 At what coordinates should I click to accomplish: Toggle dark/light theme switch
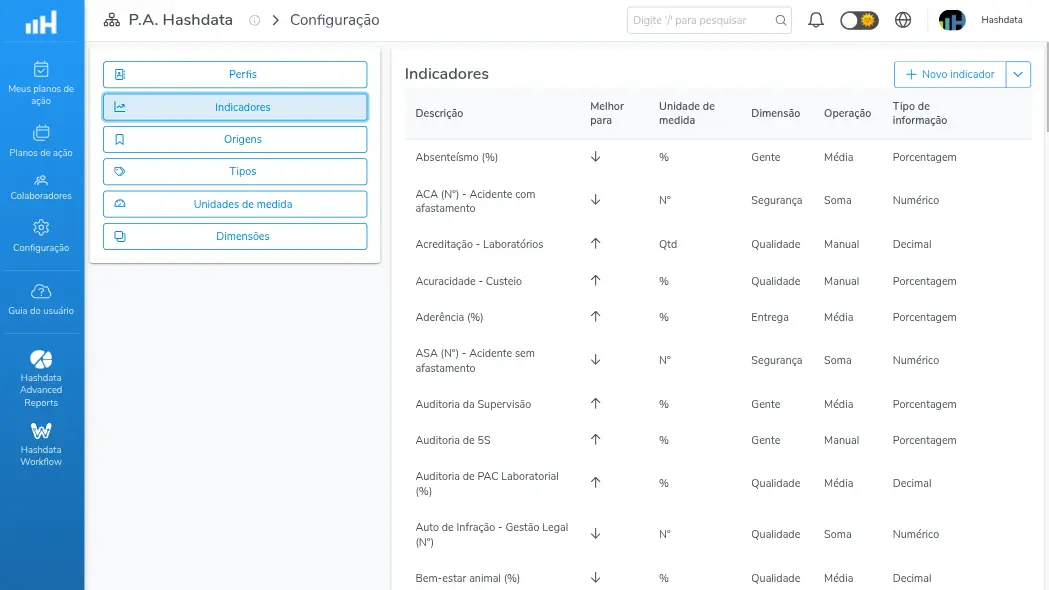[859, 20]
